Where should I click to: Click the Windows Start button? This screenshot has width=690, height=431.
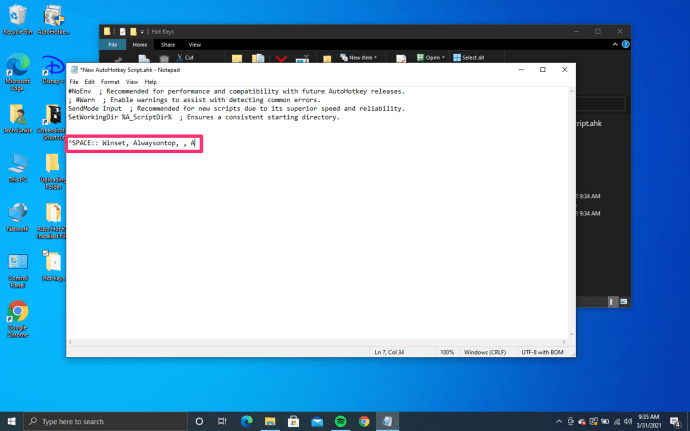(11, 421)
